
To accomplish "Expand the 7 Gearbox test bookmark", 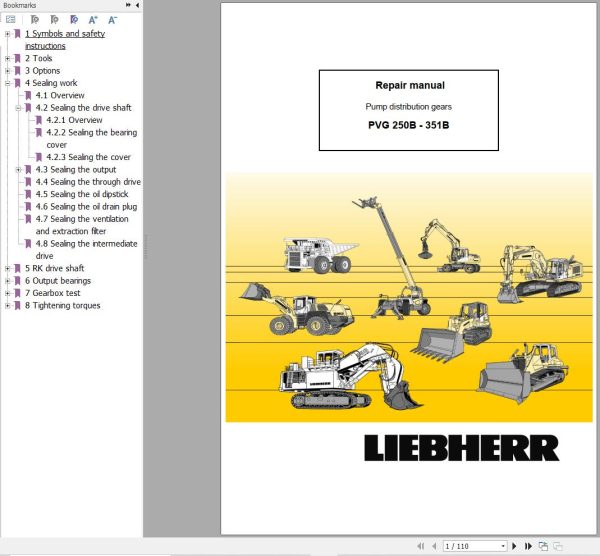I will (x=7, y=293).
